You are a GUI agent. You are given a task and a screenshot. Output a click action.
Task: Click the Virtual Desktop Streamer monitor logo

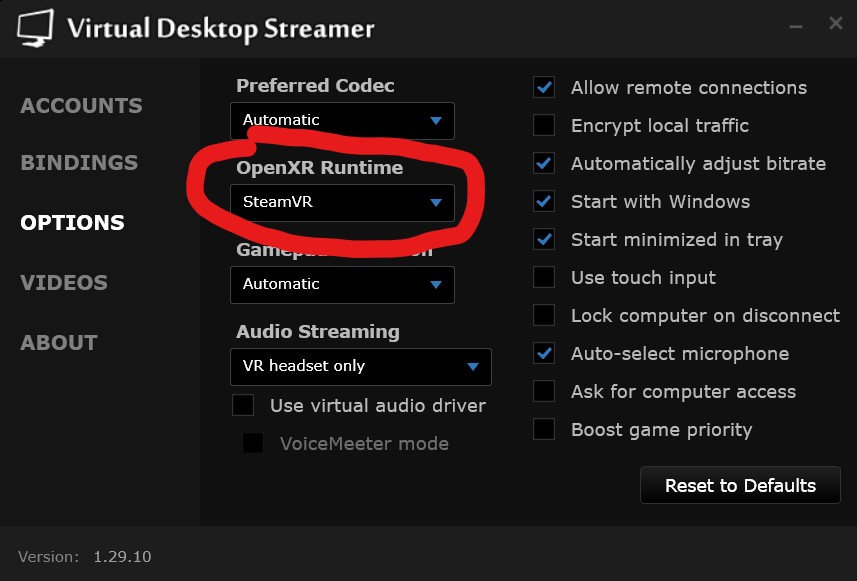35,28
